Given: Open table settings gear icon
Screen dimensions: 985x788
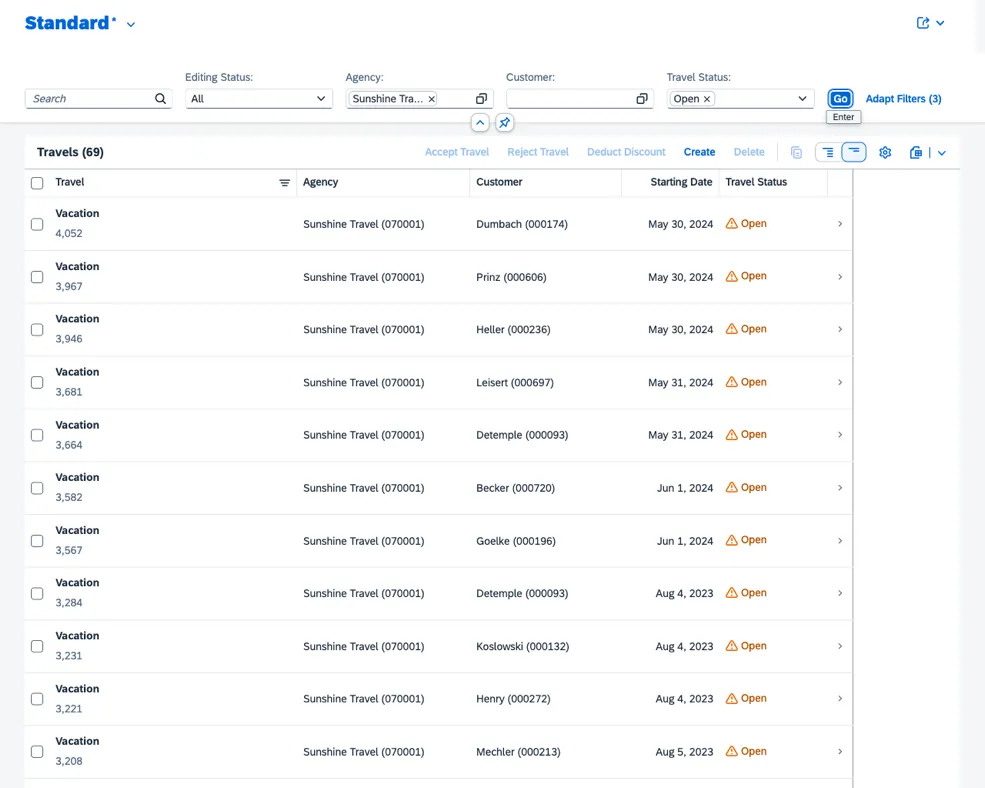Looking at the screenshot, I should click(885, 153).
